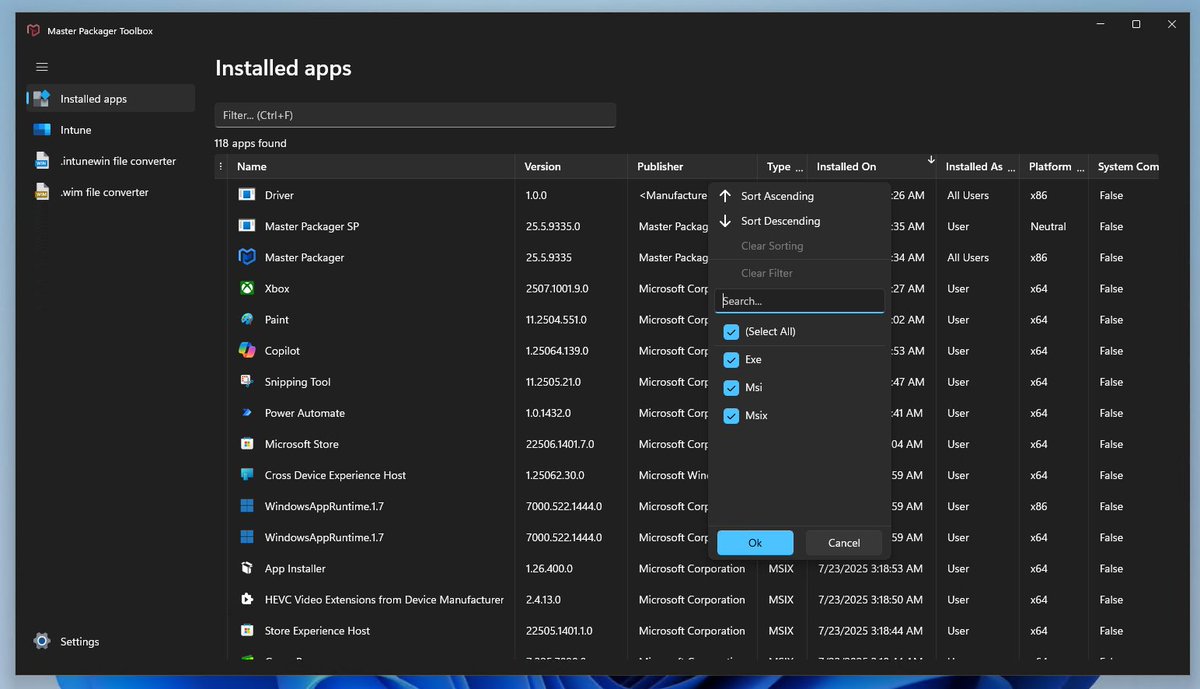This screenshot has height=689, width=1200.
Task: Click MSIX type for Store Experience Host
Action: pos(781,631)
